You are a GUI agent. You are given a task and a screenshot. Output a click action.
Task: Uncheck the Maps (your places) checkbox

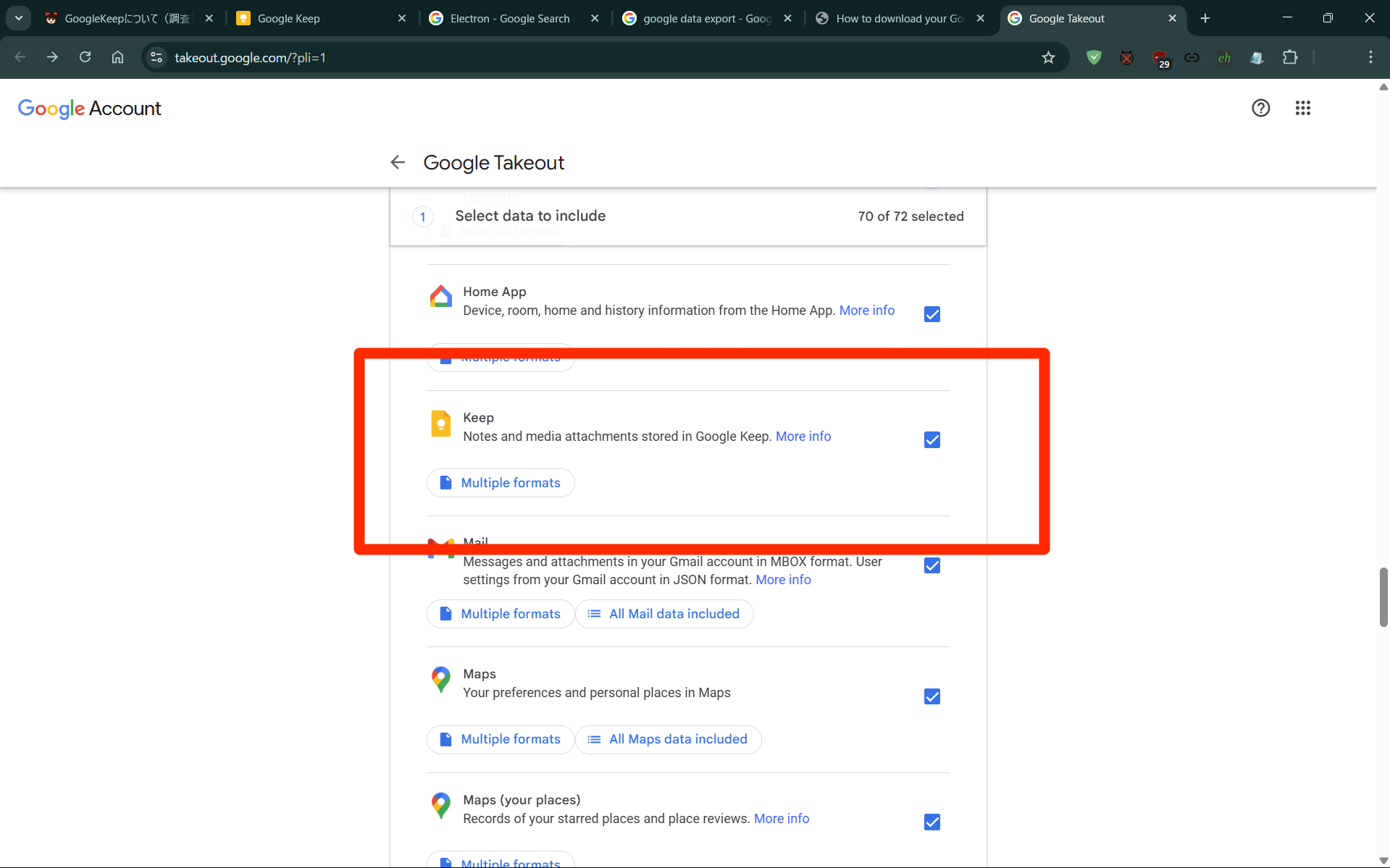(932, 822)
